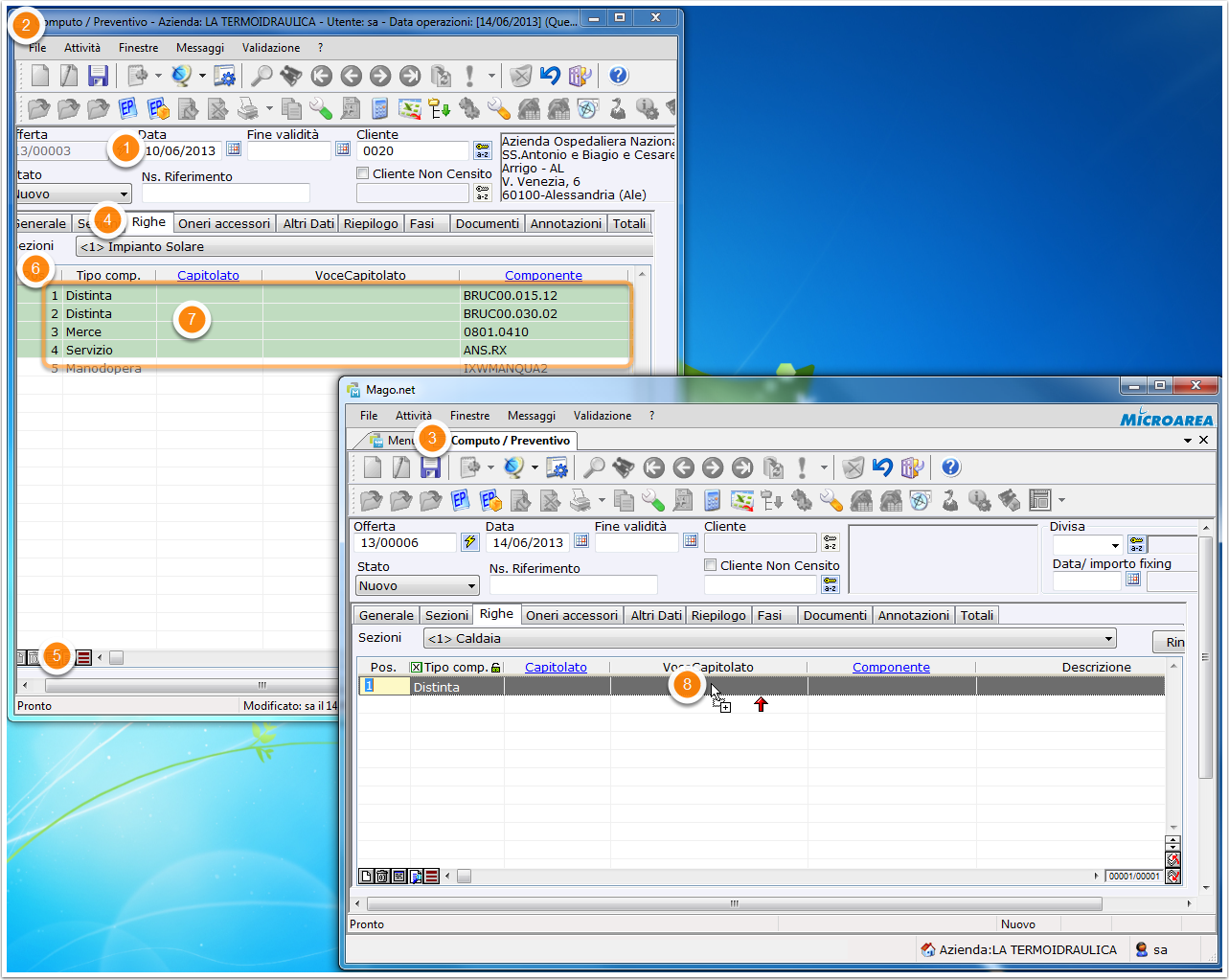Click the Cliente lookup button in Mago.net
Viewport: 1229px width, 980px height.
coord(831,542)
